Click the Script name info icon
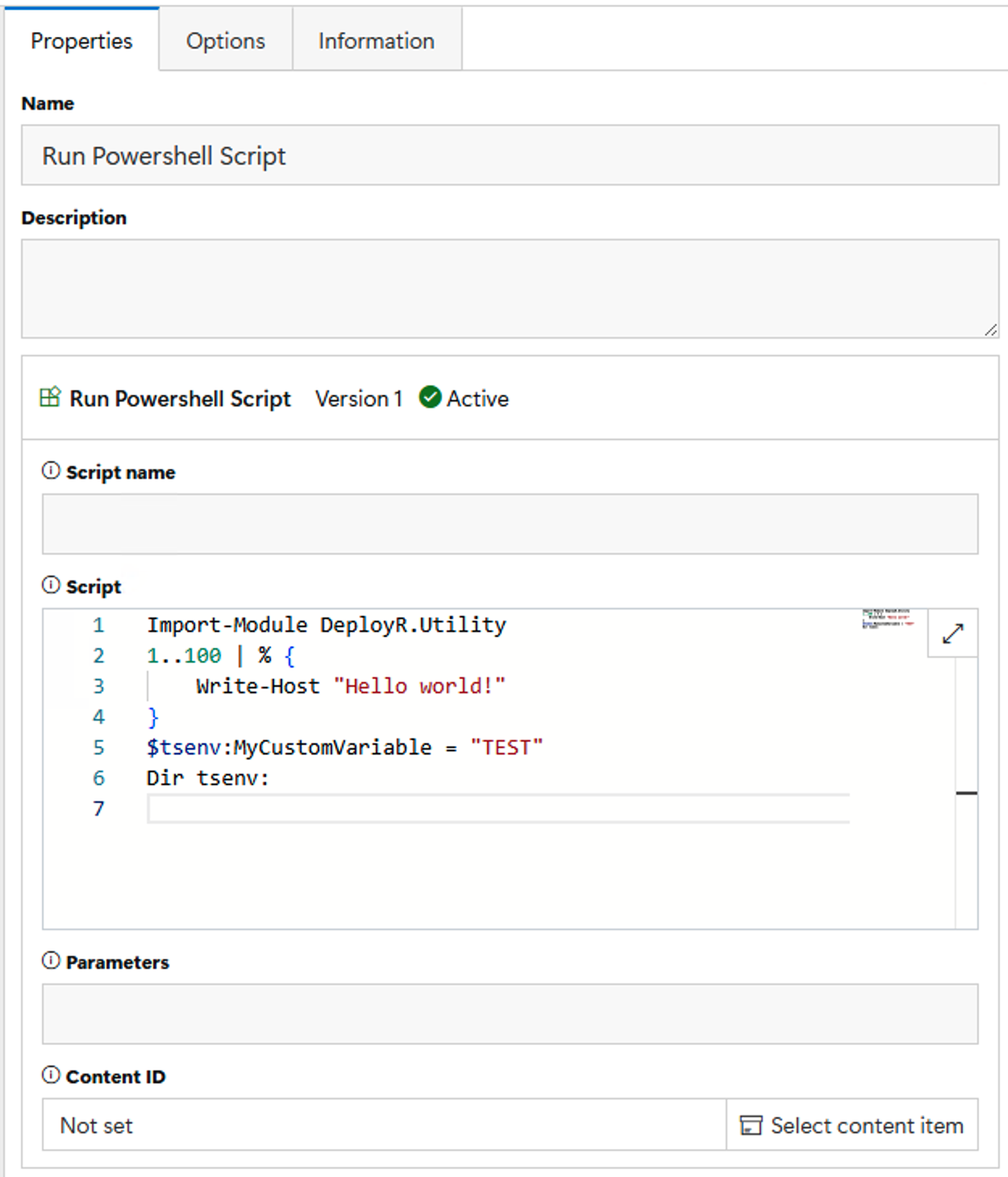 pyautogui.click(x=51, y=471)
